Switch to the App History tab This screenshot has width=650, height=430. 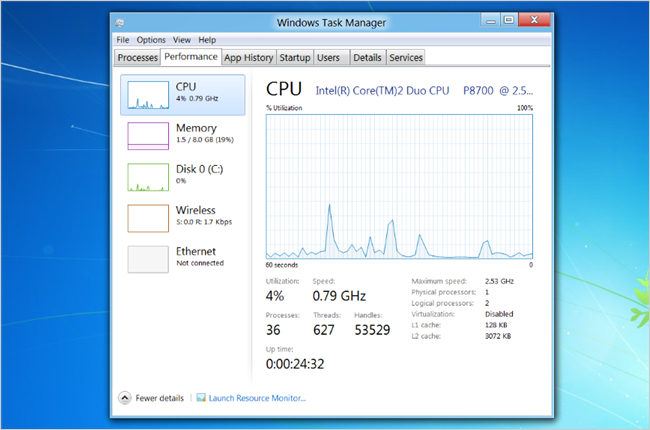tap(248, 58)
